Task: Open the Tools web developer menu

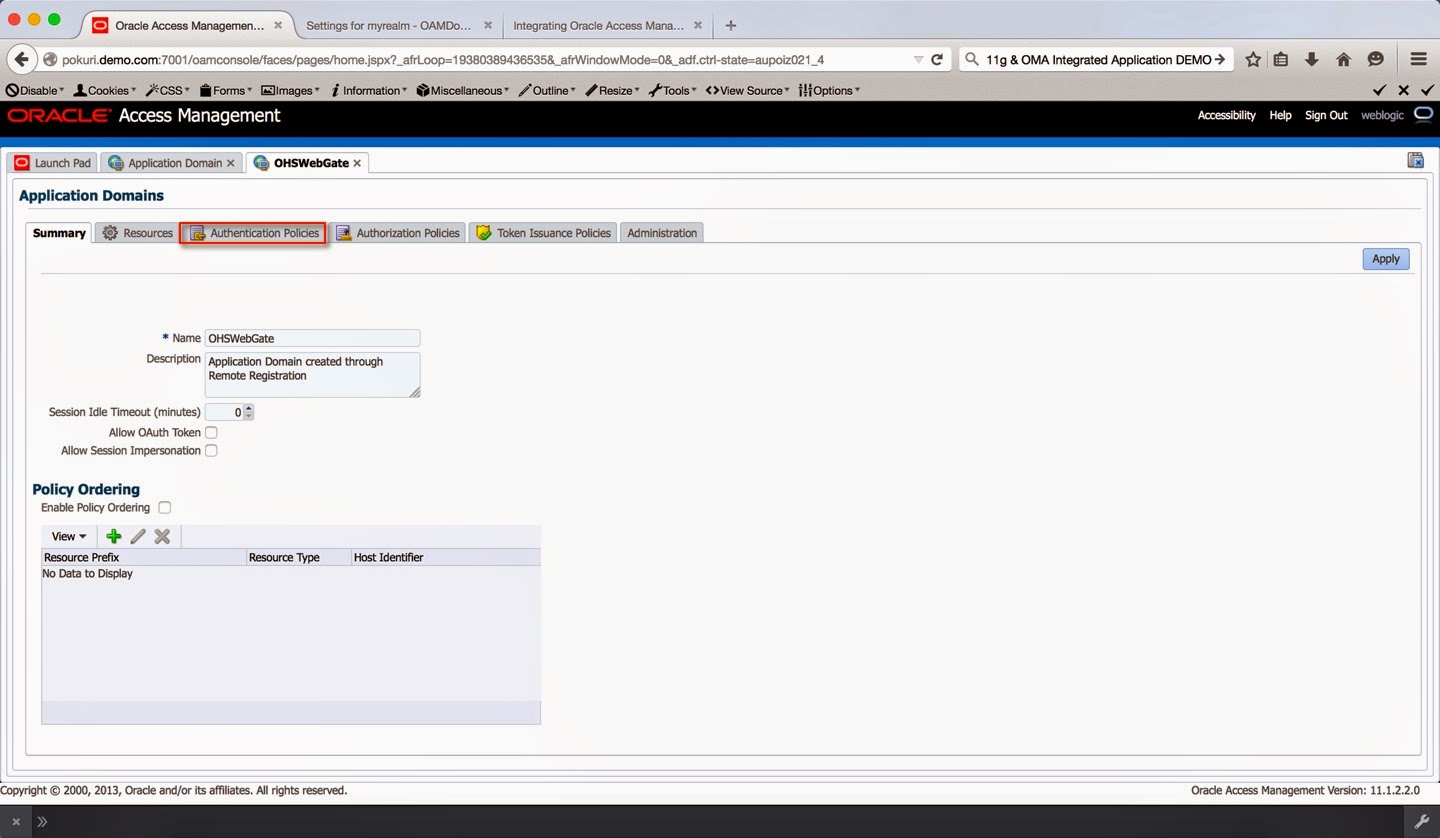Action: (x=673, y=90)
